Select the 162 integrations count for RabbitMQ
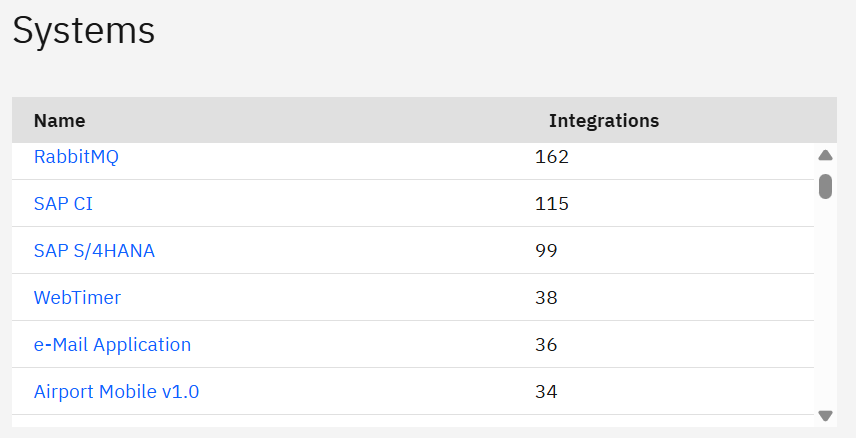The width and height of the screenshot is (856, 438). click(x=551, y=157)
